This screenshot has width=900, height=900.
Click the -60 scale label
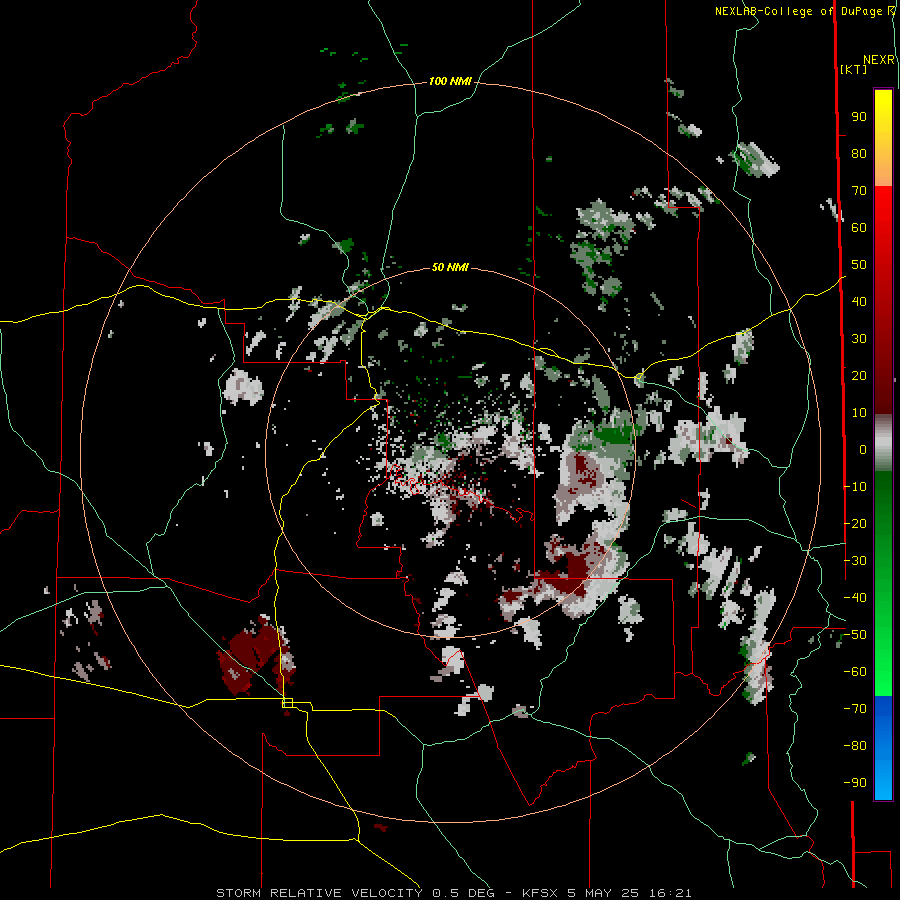855,672
